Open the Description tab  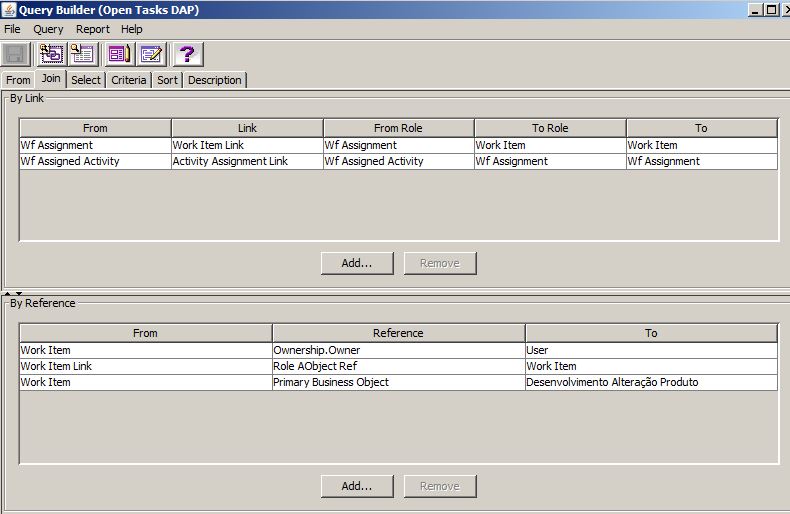click(215, 80)
